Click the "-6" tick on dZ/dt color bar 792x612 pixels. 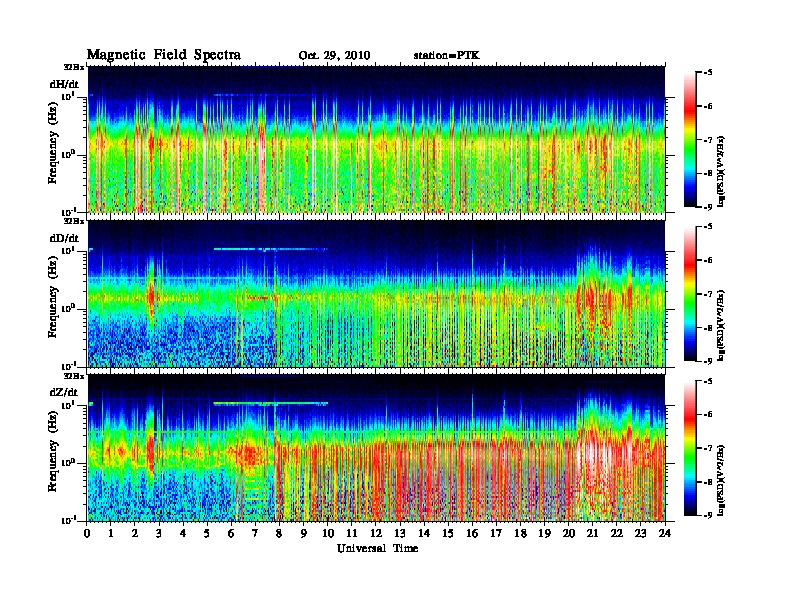(708, 415)
